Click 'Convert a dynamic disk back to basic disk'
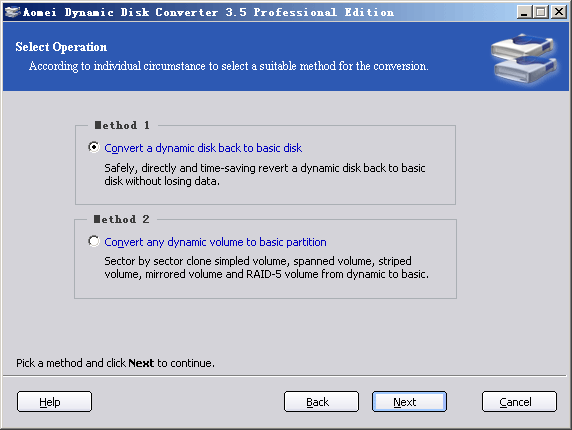The width and height of the screenshot is (572, 430). [x=203, y=148]
